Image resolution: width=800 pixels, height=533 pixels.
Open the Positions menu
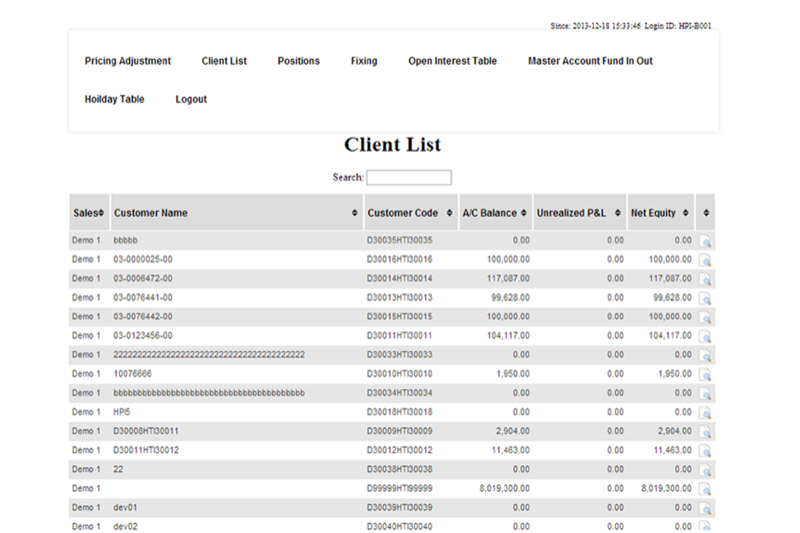pyautogui.click(x=298, y=61)
